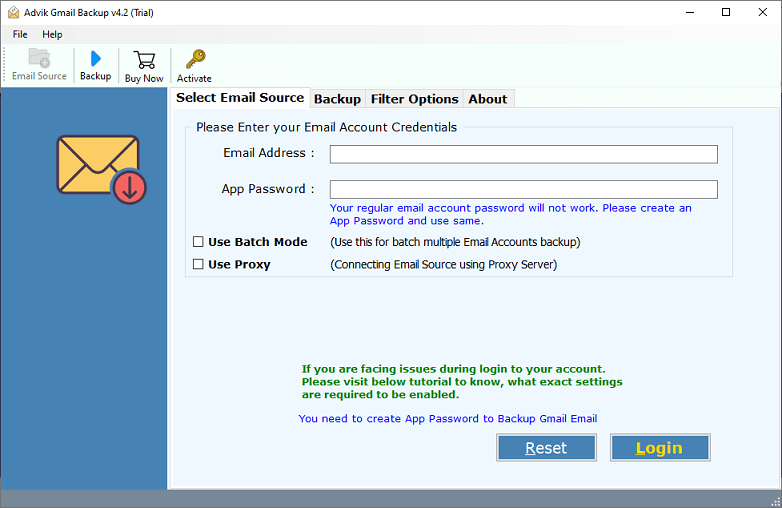Click the envelope download logo in sidebar
The image size is (782, 508).
pos(101,169)
